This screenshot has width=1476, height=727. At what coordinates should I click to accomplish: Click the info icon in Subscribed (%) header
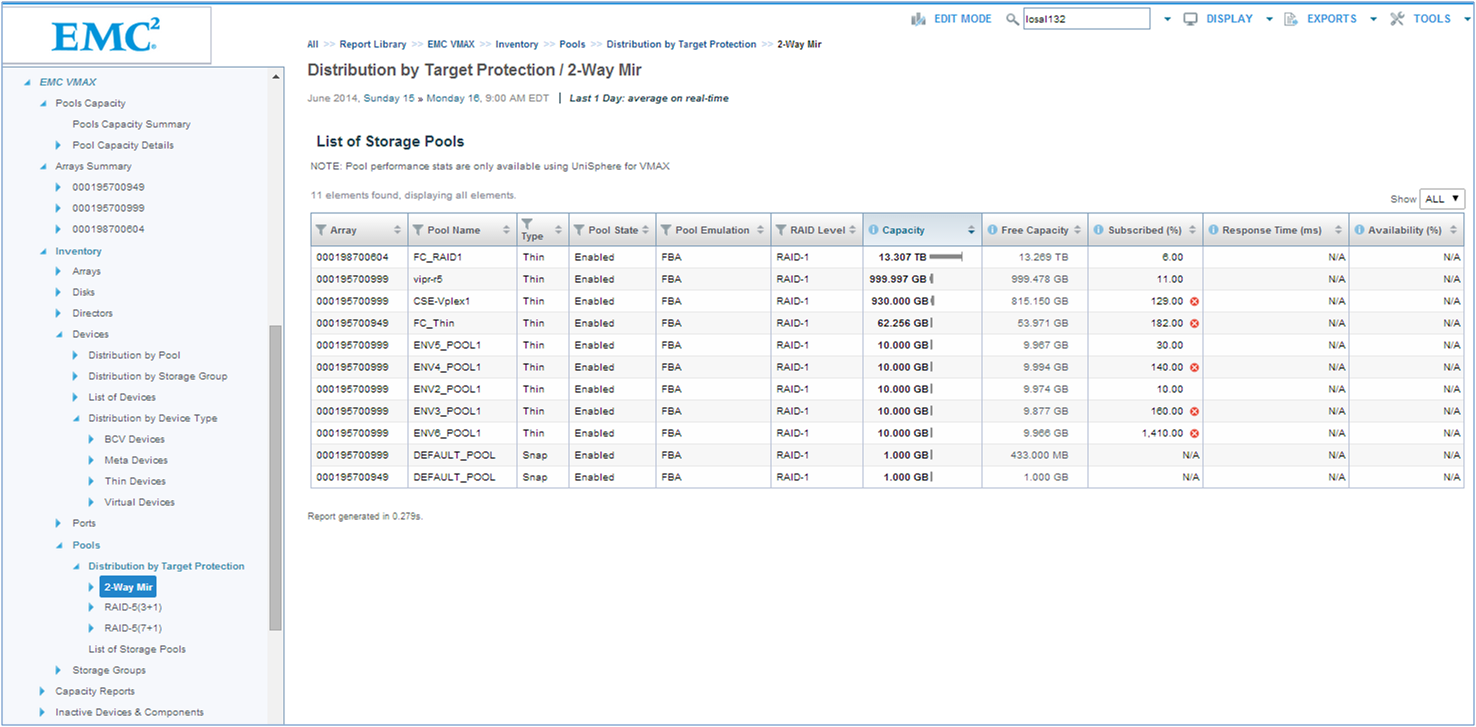(x=1098, y=230)
